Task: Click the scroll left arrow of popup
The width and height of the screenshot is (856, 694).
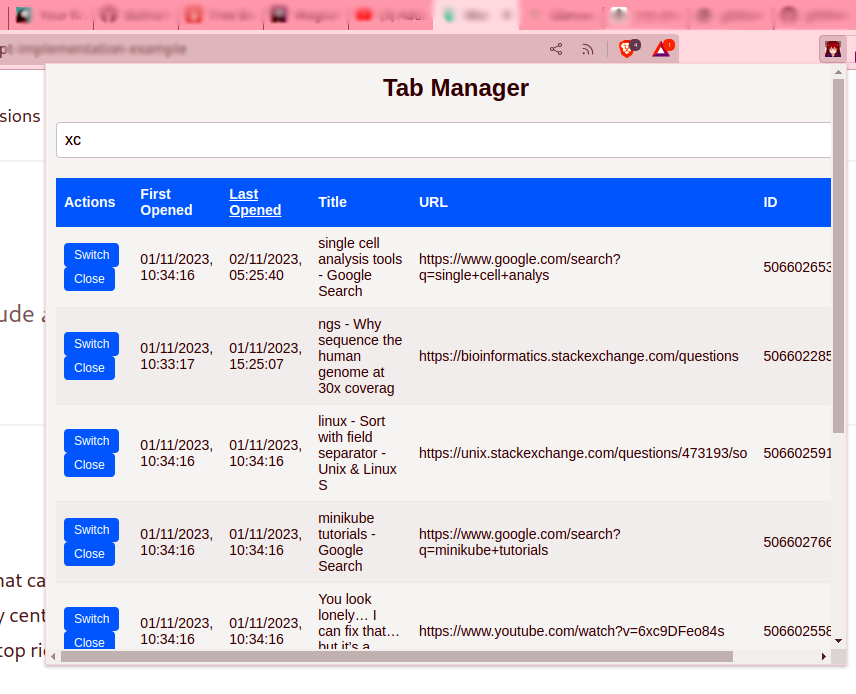Action: pyautogui.click(x=53, y=656)
